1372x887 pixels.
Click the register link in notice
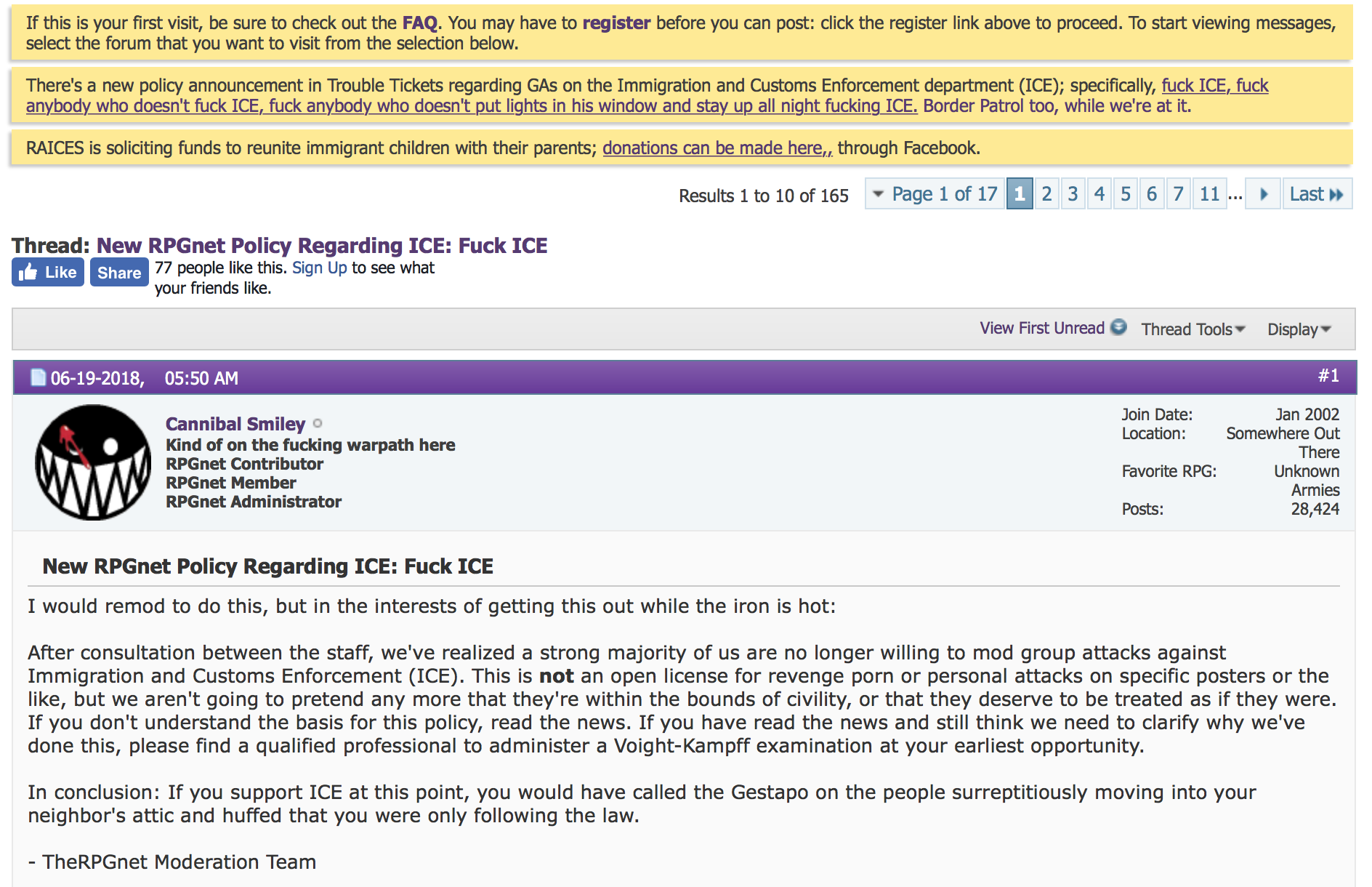click(x=616, y=23)
